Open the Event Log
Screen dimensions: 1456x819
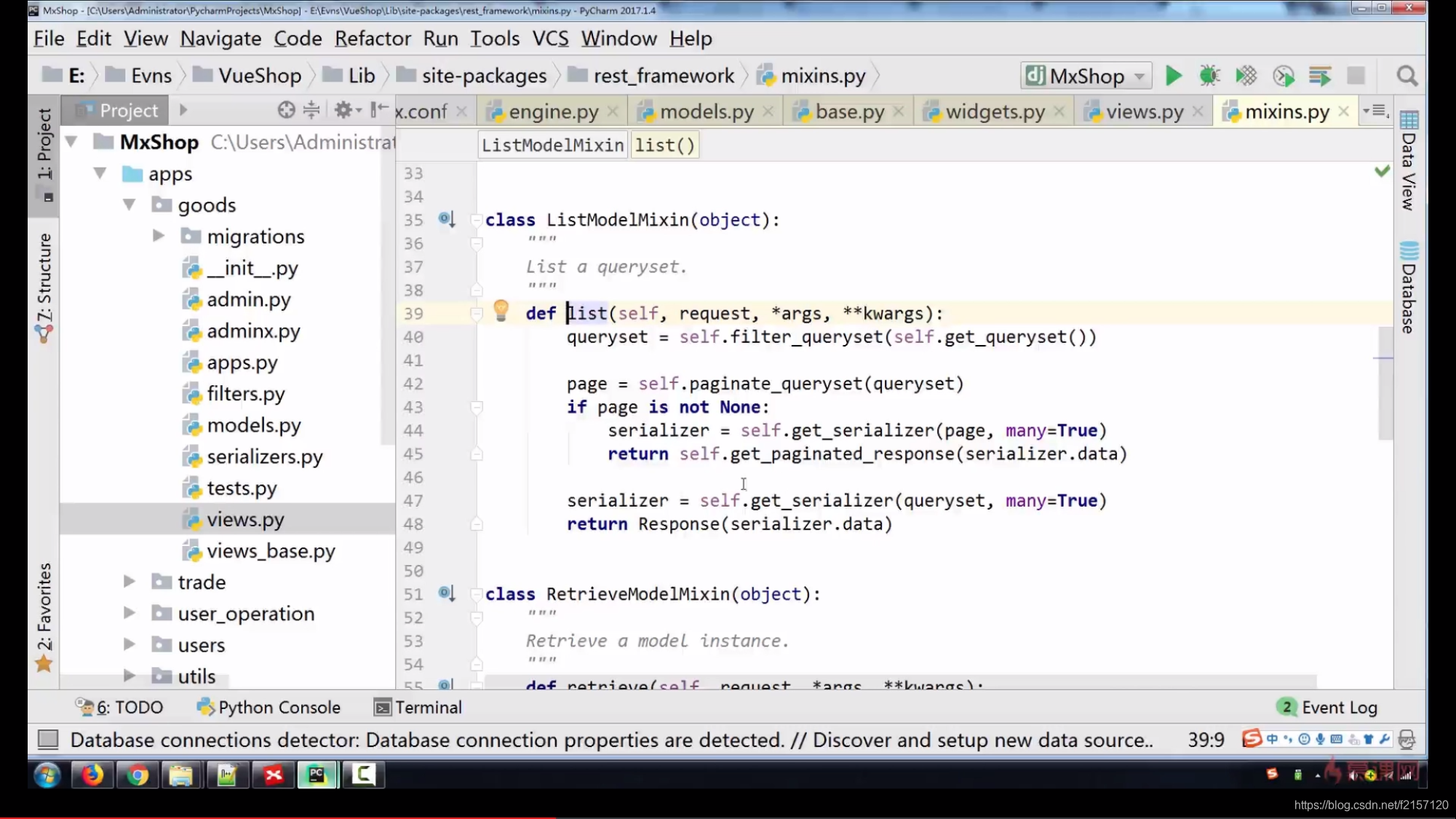click(1328, 707)
